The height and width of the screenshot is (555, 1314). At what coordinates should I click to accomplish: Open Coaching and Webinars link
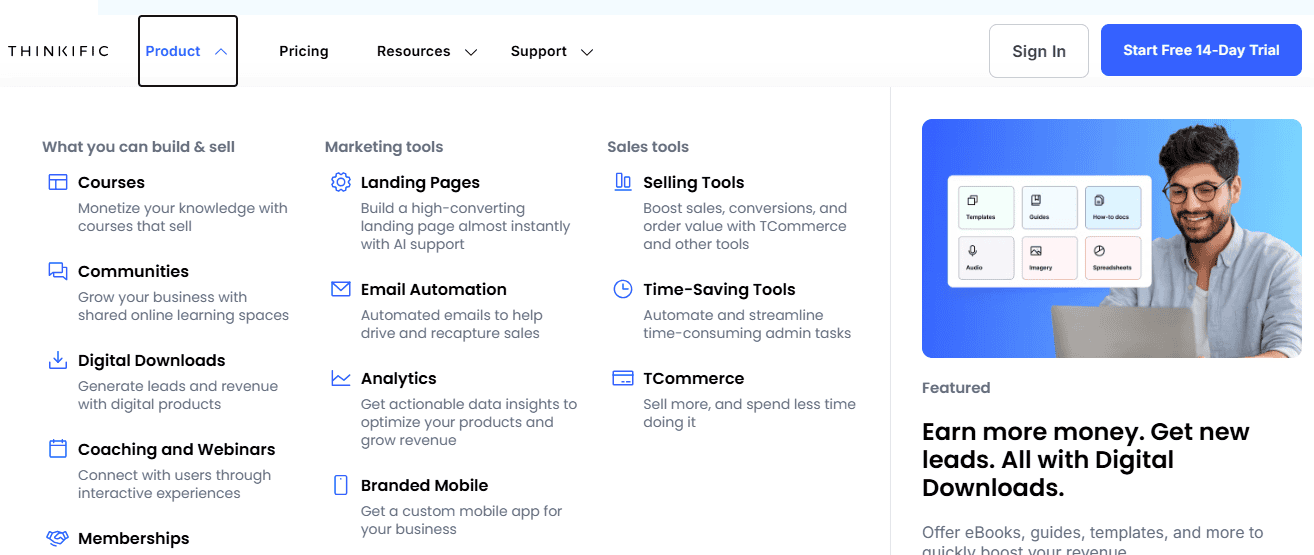tap(176, 449)
